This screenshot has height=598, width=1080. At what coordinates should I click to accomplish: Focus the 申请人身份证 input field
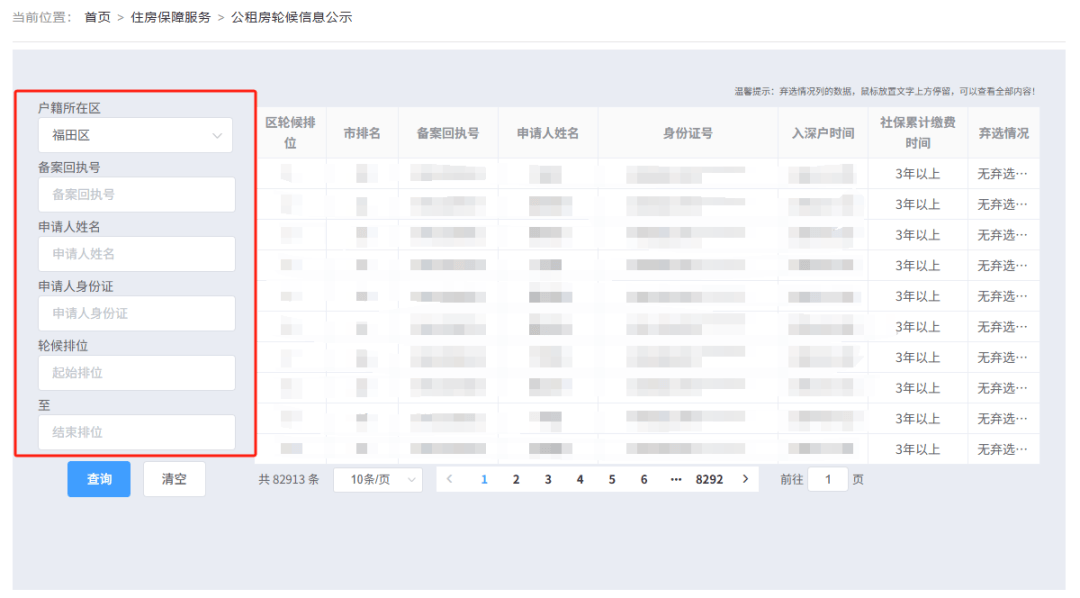136,313
